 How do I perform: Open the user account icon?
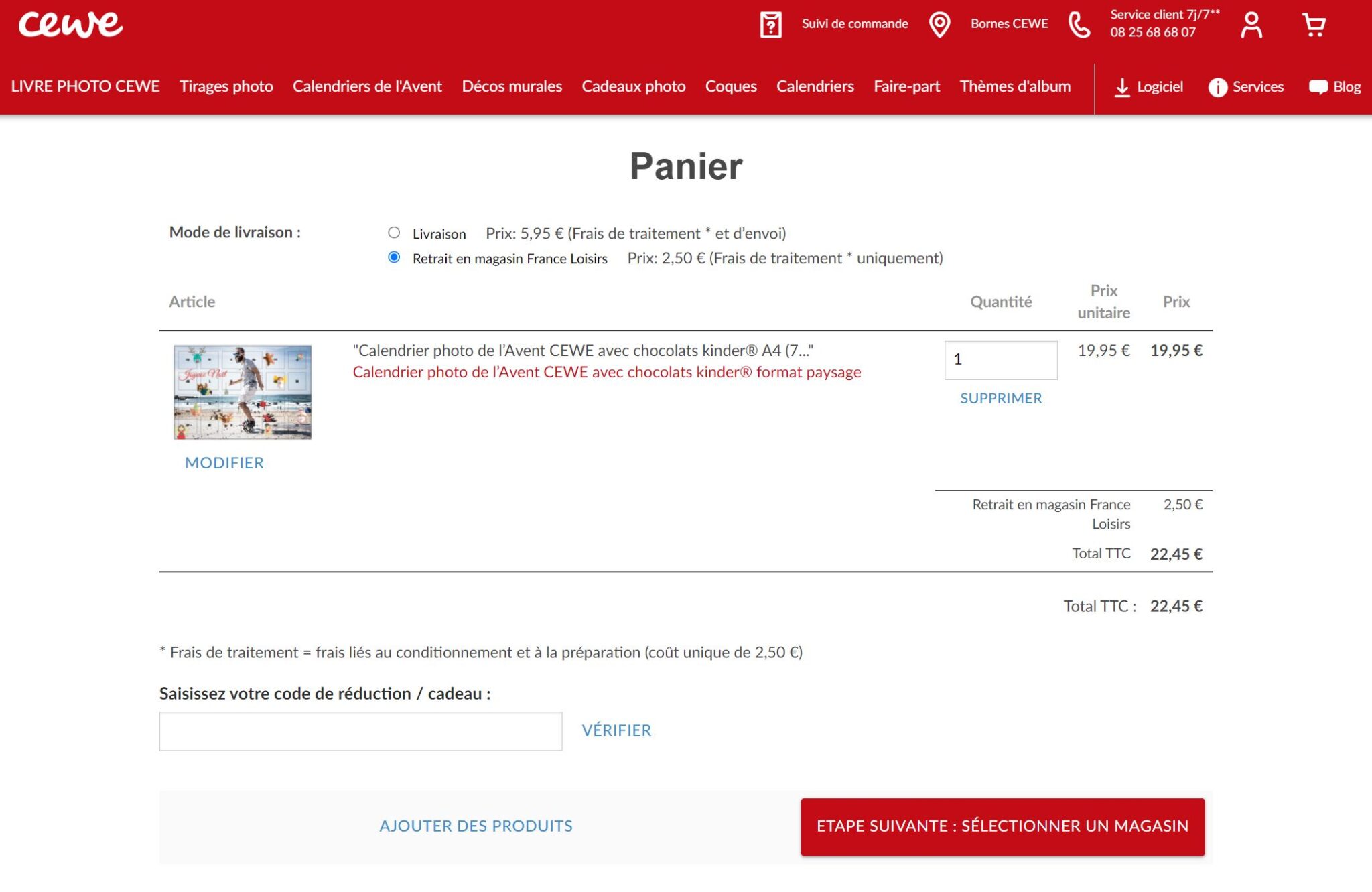[1251, 25]
